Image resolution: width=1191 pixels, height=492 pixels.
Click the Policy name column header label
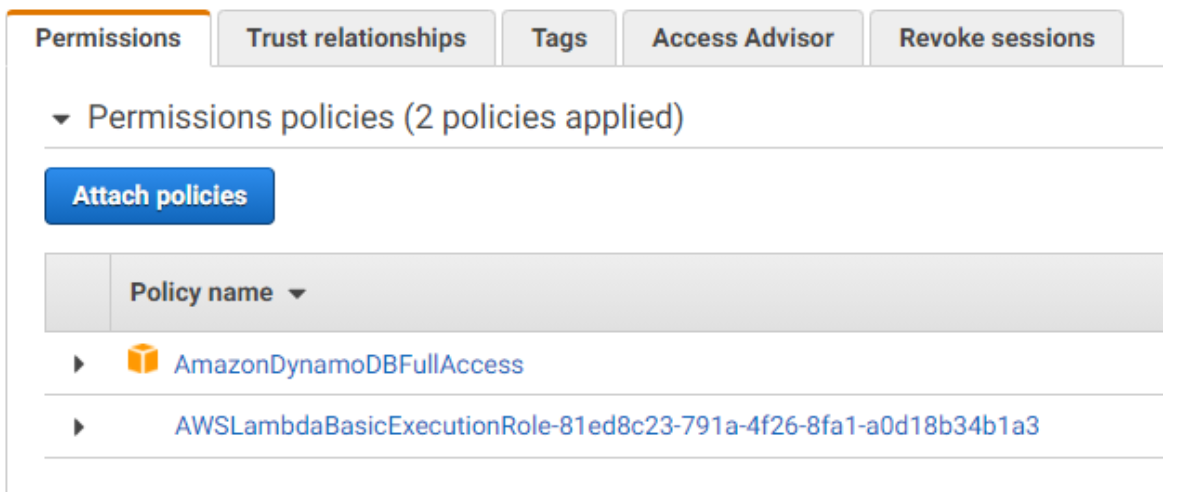click(x=201, y=293)
